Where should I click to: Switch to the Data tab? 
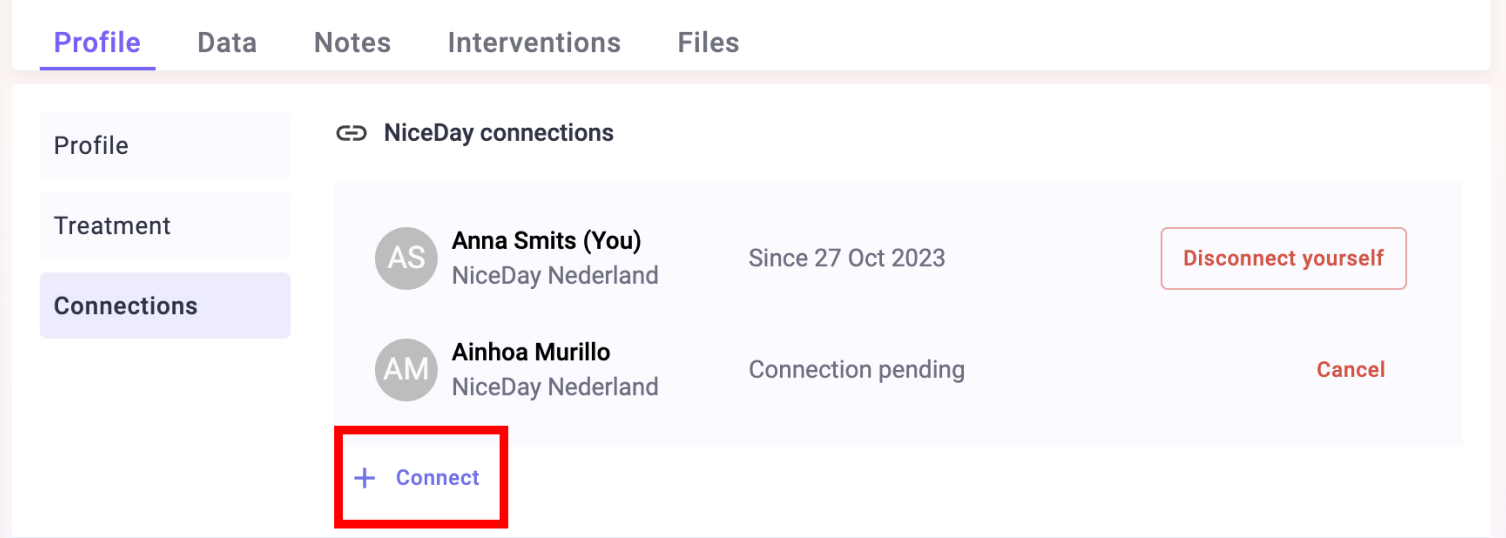227,42
